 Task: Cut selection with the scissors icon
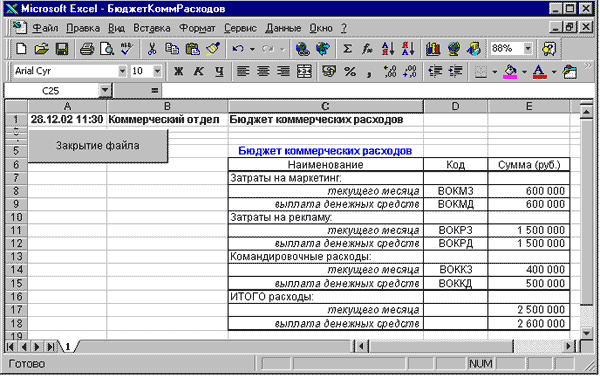point(152,49)
